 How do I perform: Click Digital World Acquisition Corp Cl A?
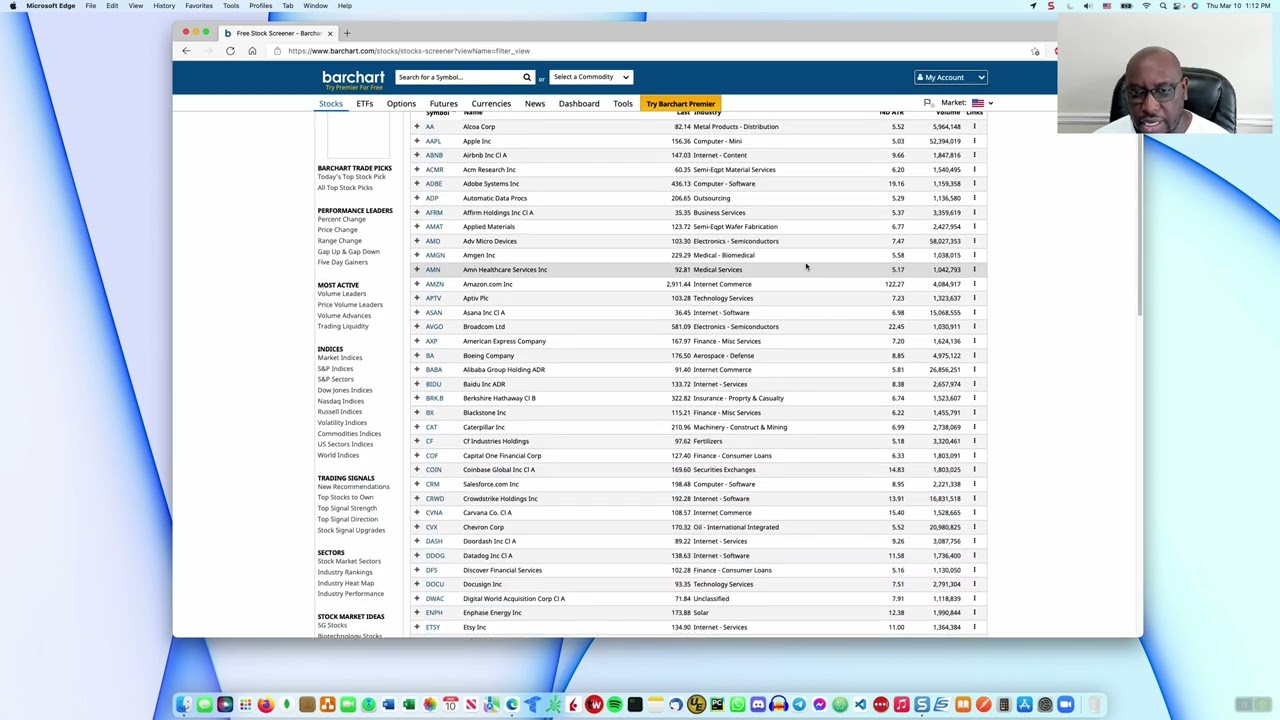tap(514, 599)
